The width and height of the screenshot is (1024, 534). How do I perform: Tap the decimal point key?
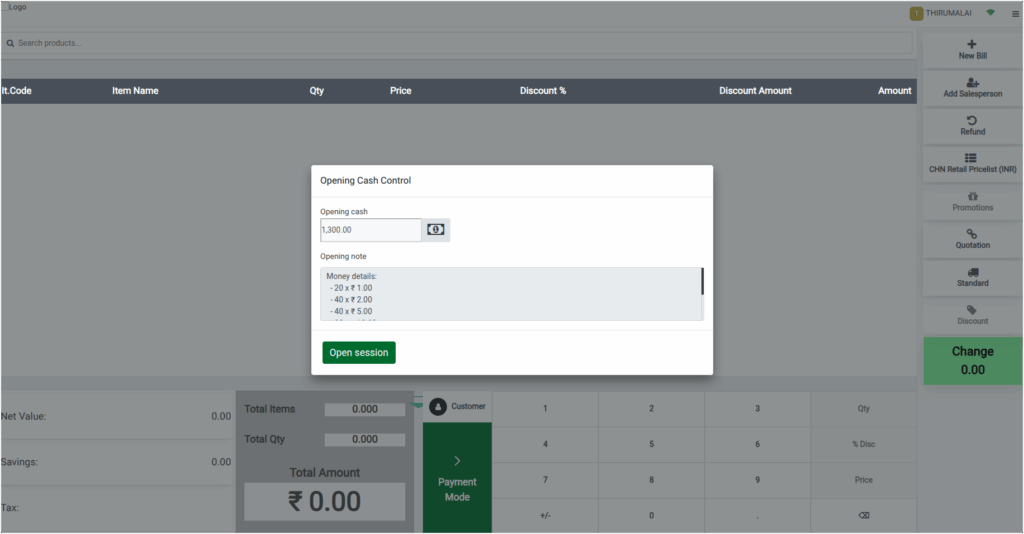coord(758,516)
